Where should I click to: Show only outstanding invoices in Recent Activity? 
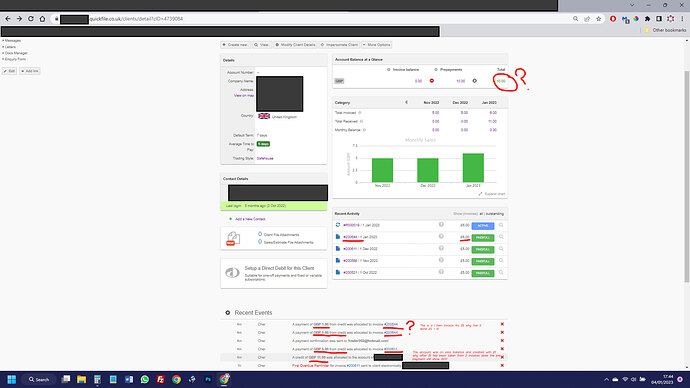click(x=495, y=214)
